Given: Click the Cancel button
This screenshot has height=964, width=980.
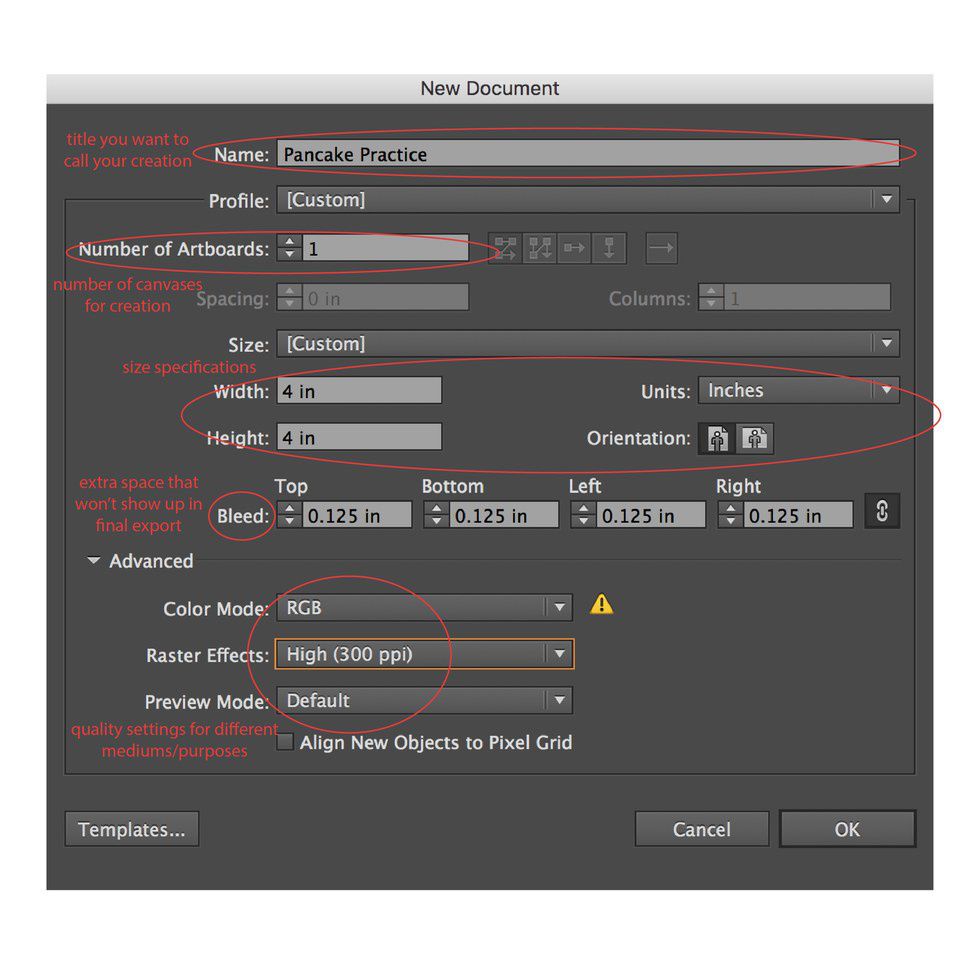Looking at the screenshot, I should (701, 829).
